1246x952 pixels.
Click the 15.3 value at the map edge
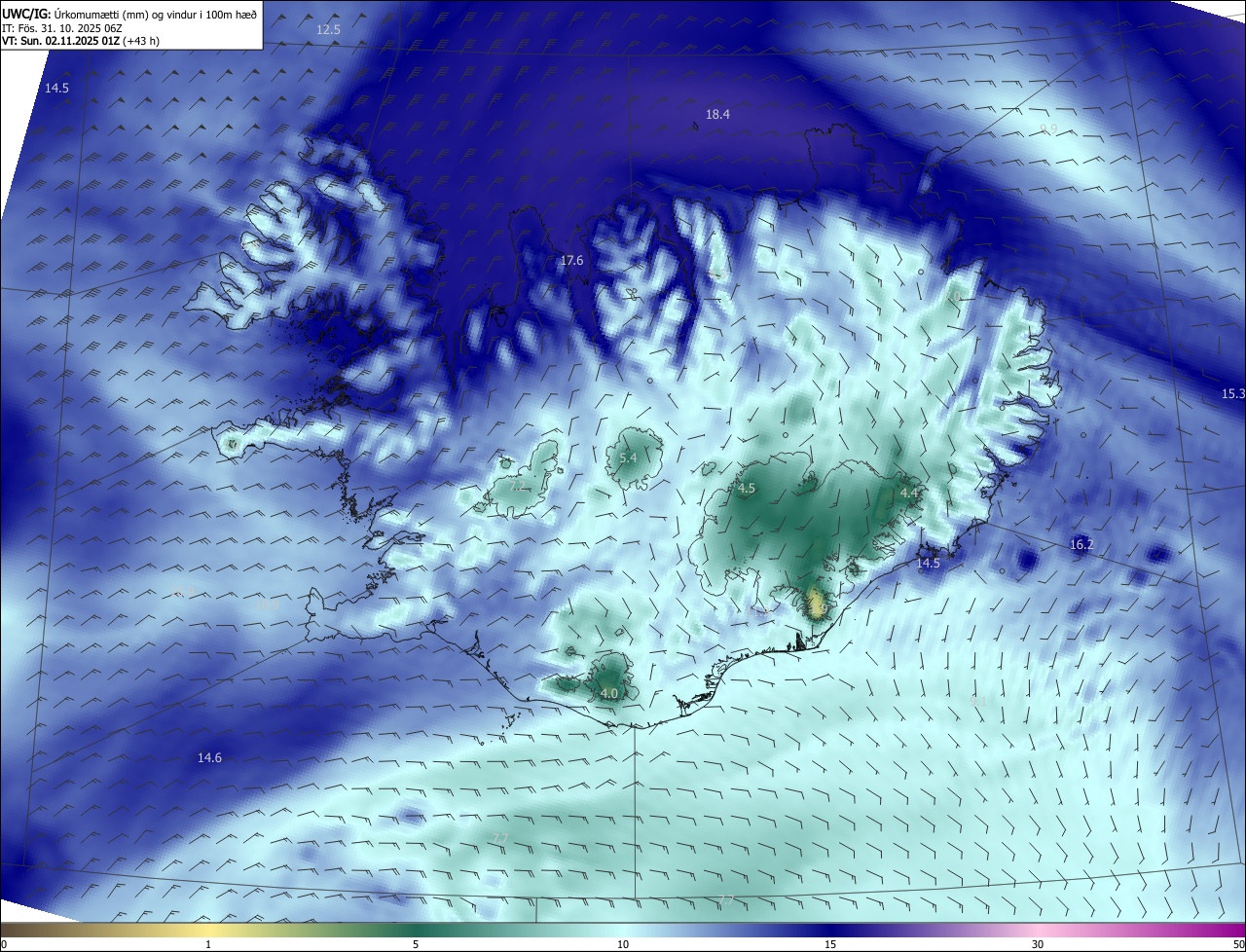[x=1233, y=394]
